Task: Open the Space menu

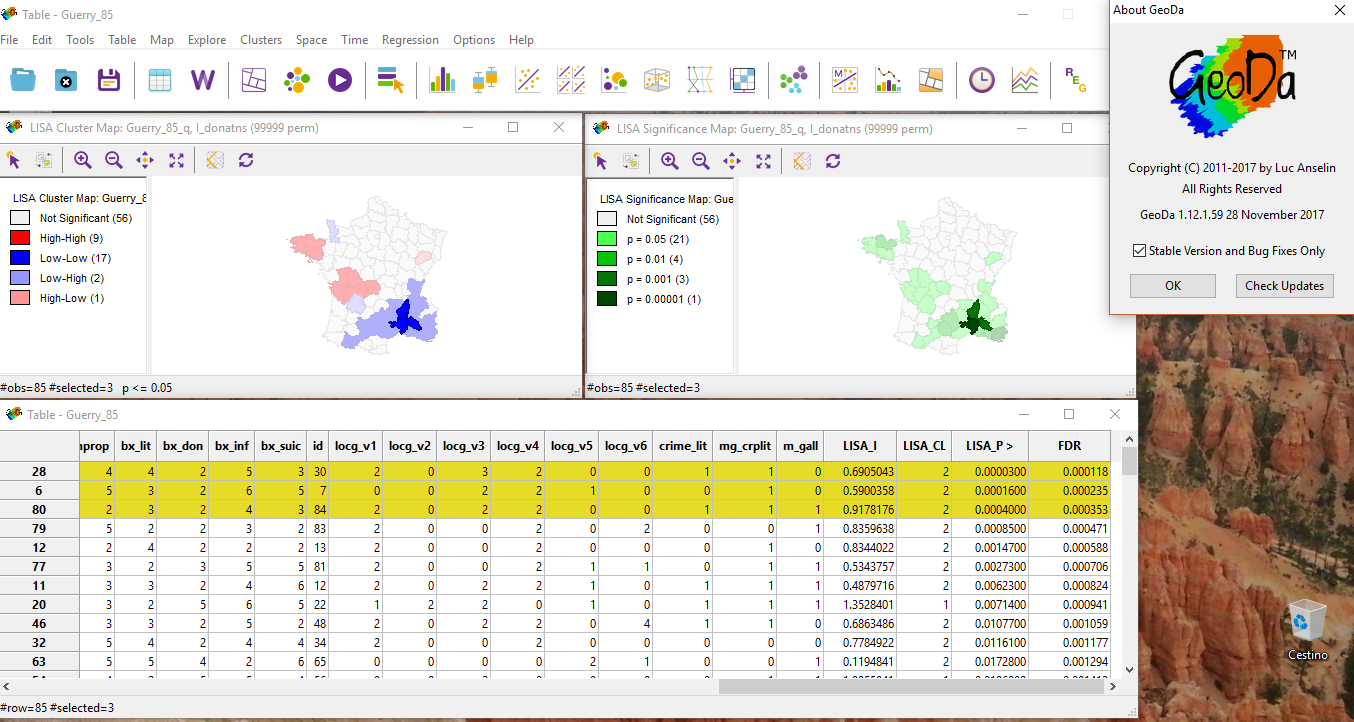Action: pyautogui.click(x=311, y=40)
